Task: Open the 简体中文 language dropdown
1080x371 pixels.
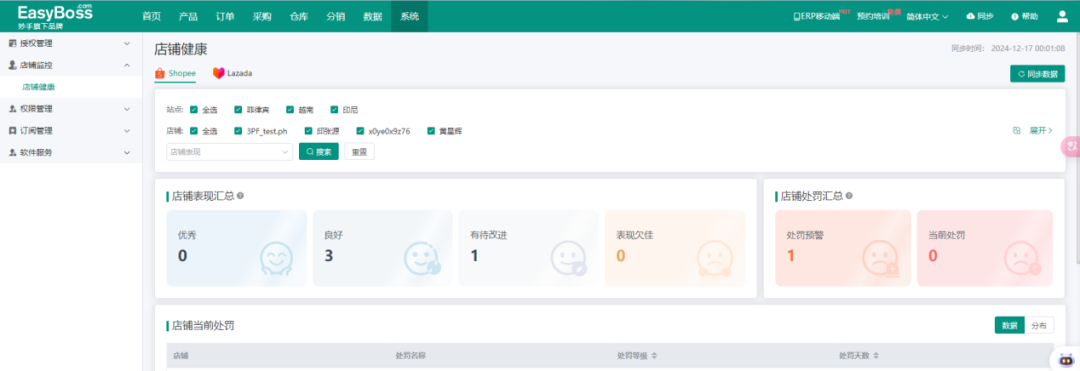Action: (927, 16)
